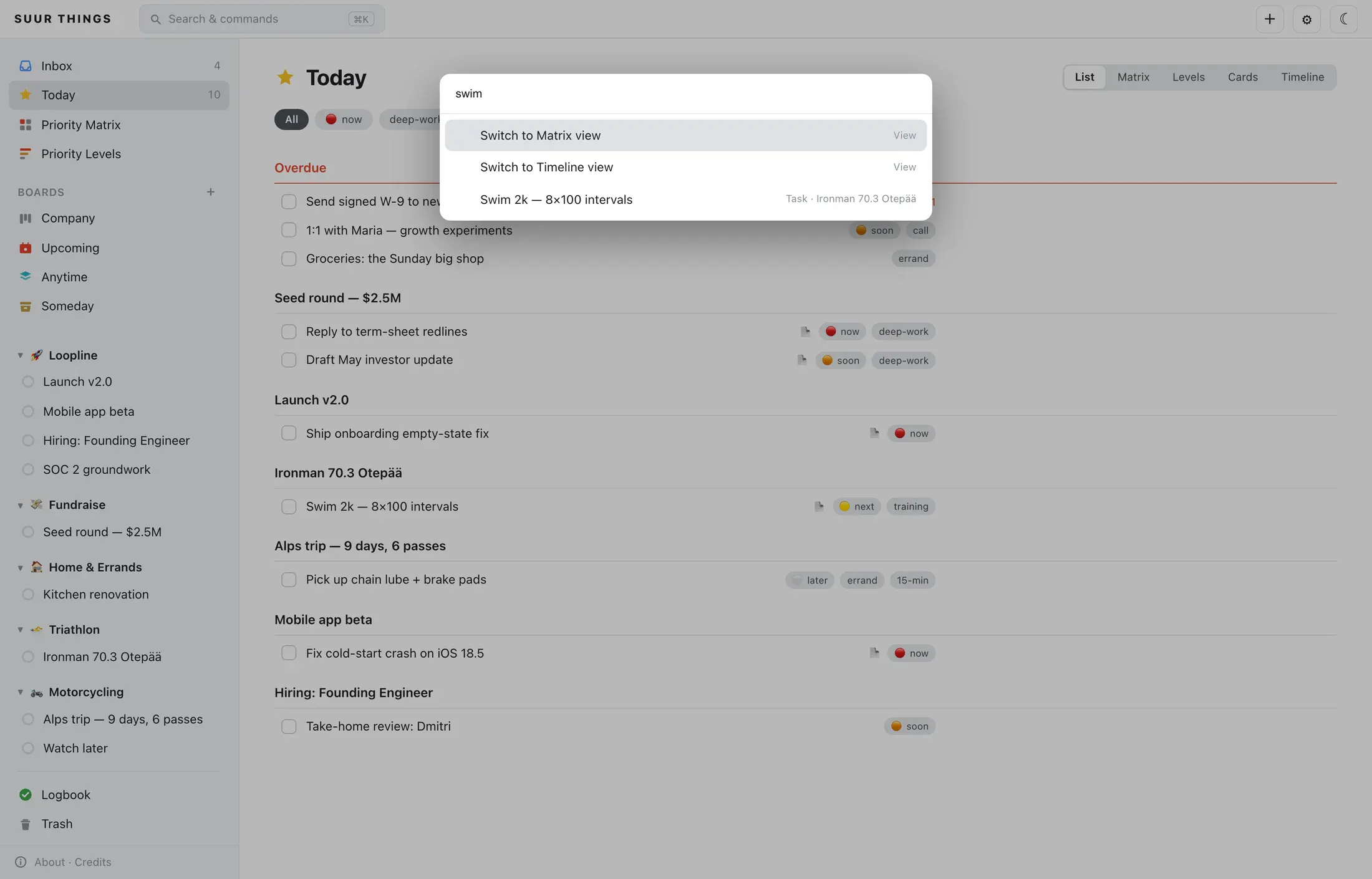1372x879 pixels.
Task: Switch to the Matrix tab
Action: pos(1133,77)
